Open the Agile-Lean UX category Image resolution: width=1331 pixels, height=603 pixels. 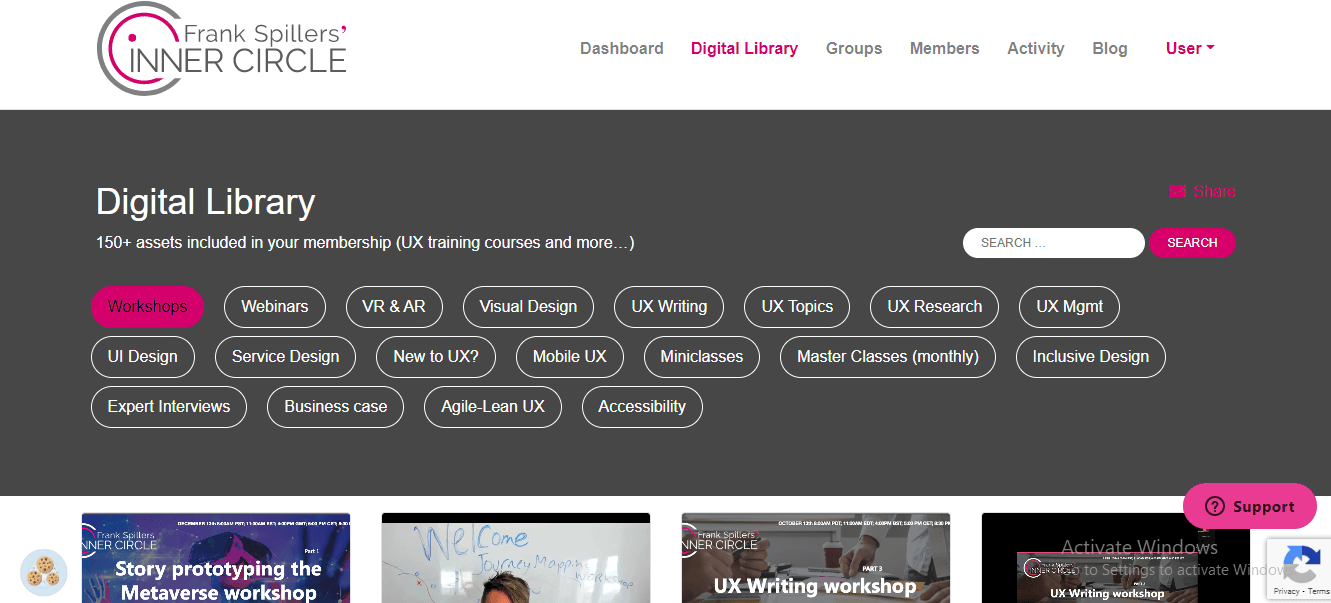pyautogui.click(x=493, y=407)
